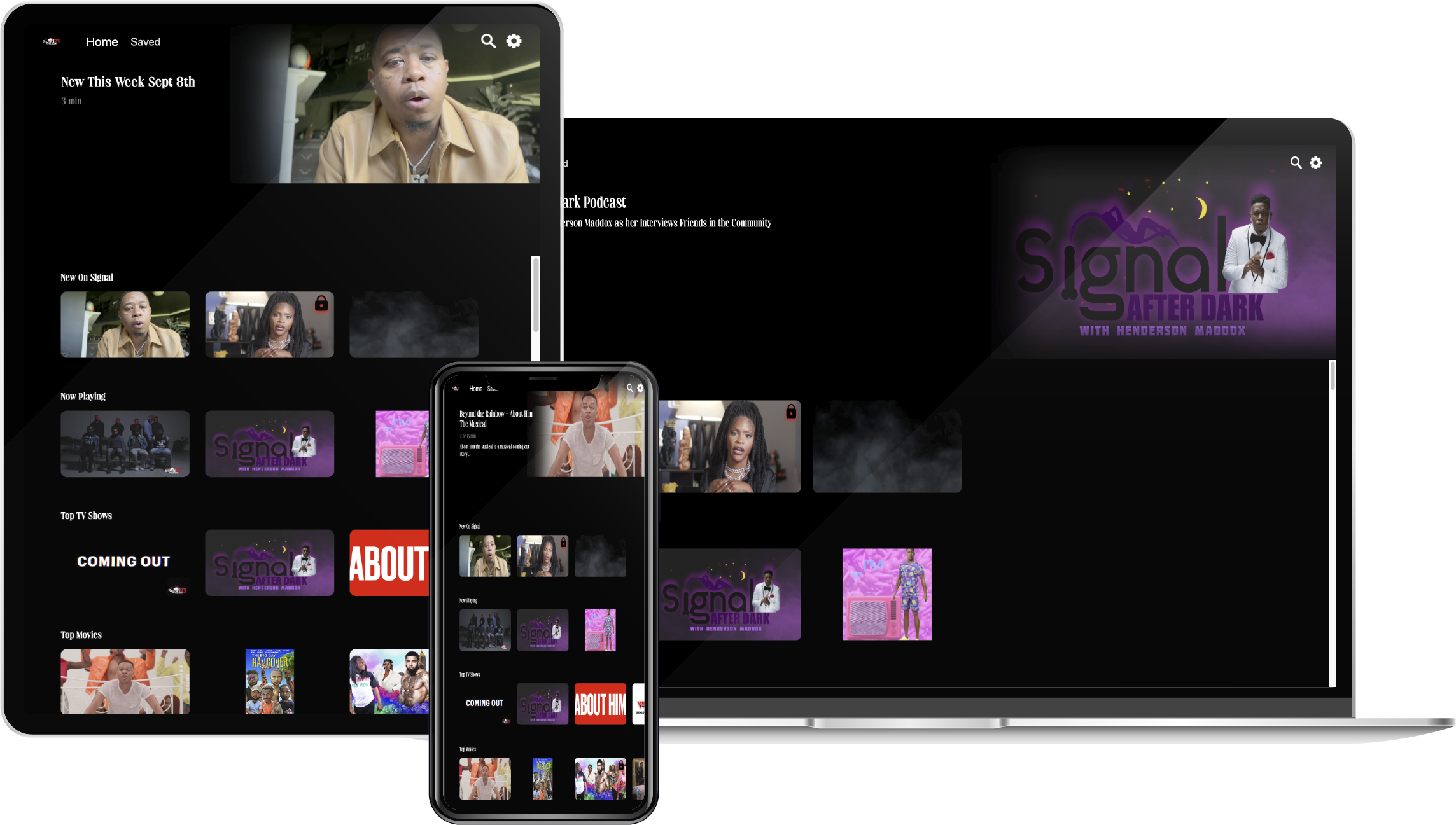Image resolution: width=1456 pixels, height=825 pixels.
Task: Tap the search icon on the phone
Action: click(x=630, y=388)
